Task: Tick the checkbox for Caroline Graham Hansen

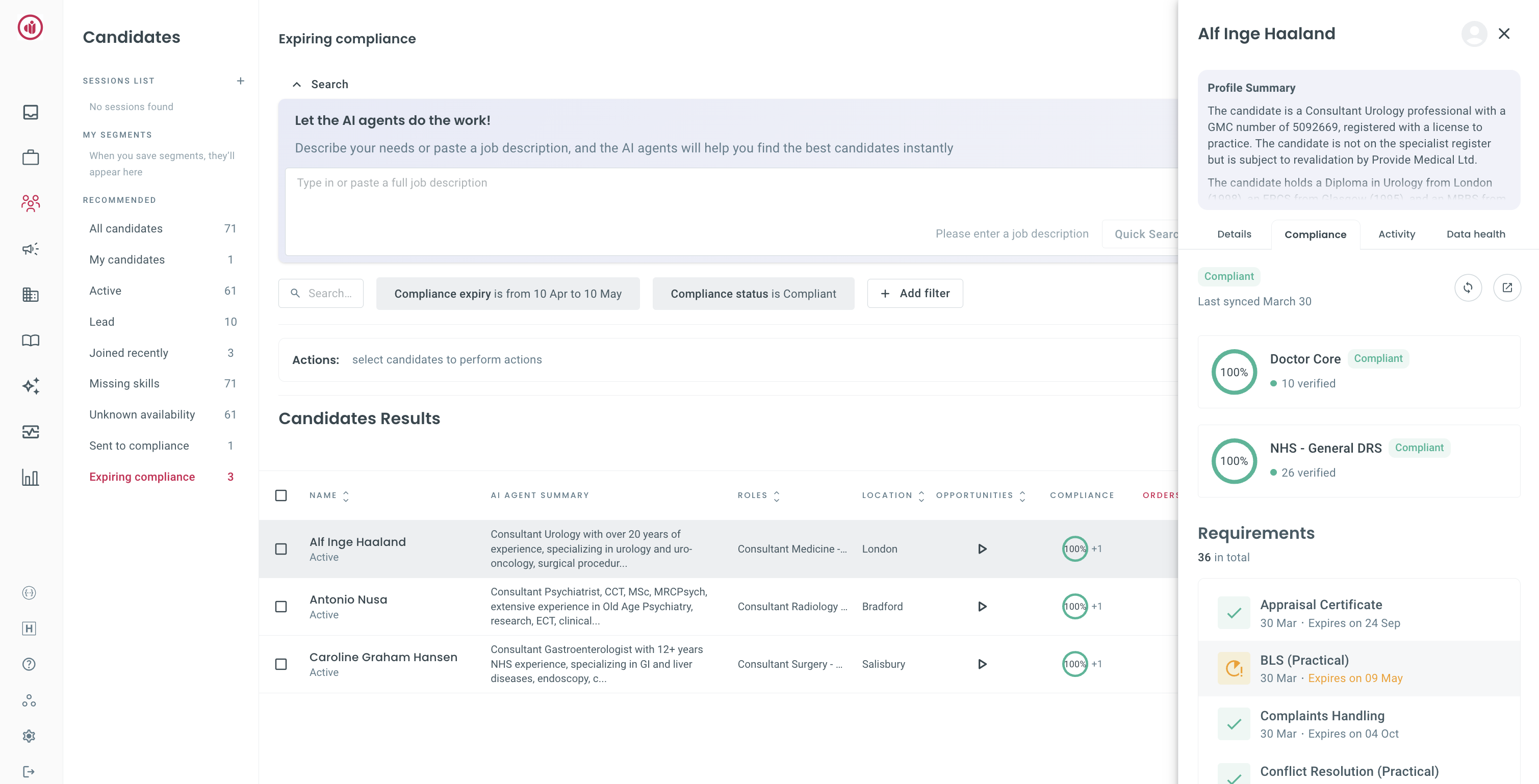Action: click(x=281, y=664)
